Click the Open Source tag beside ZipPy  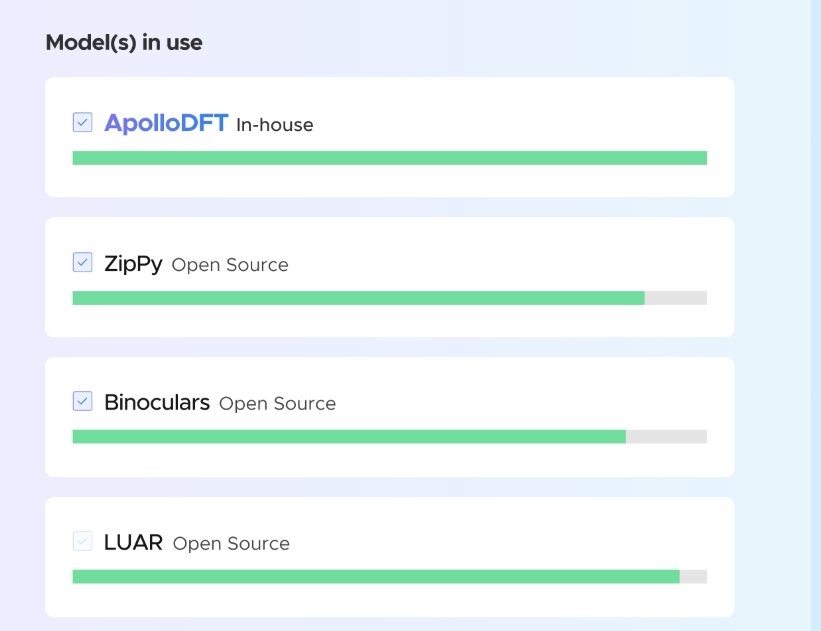click(230, 265)
